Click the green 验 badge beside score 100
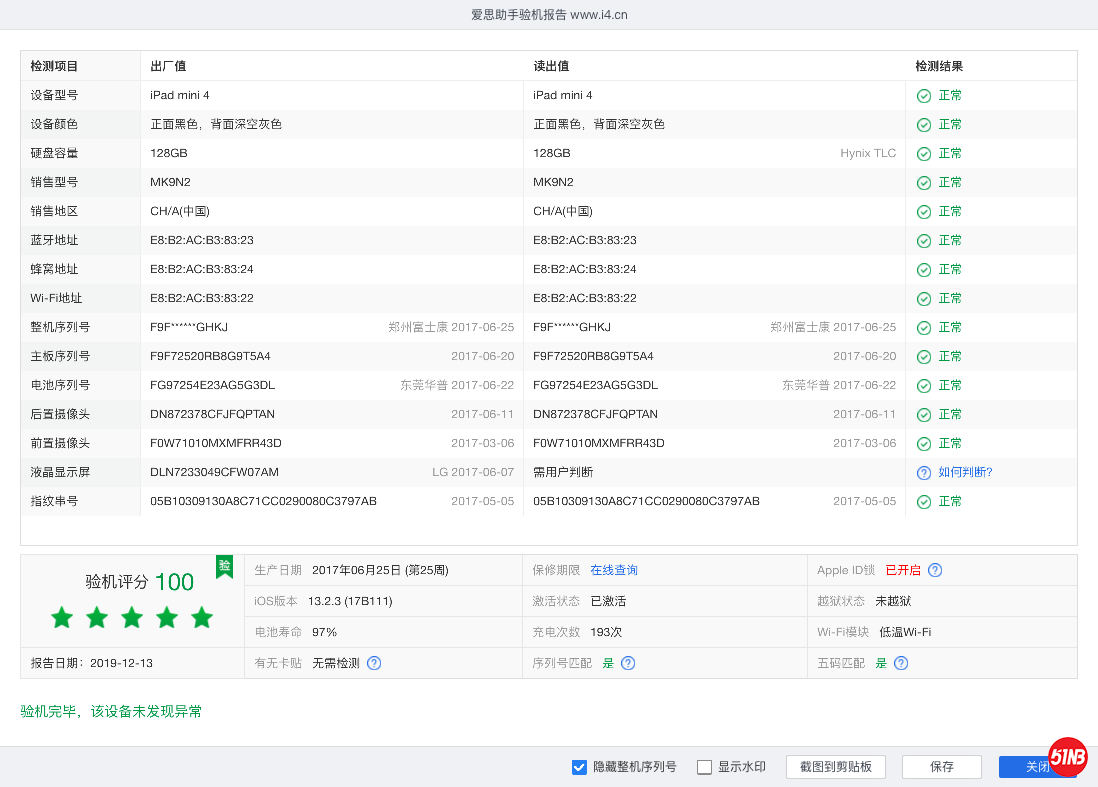Screen dimensions: 1098x787 [224, 567]
